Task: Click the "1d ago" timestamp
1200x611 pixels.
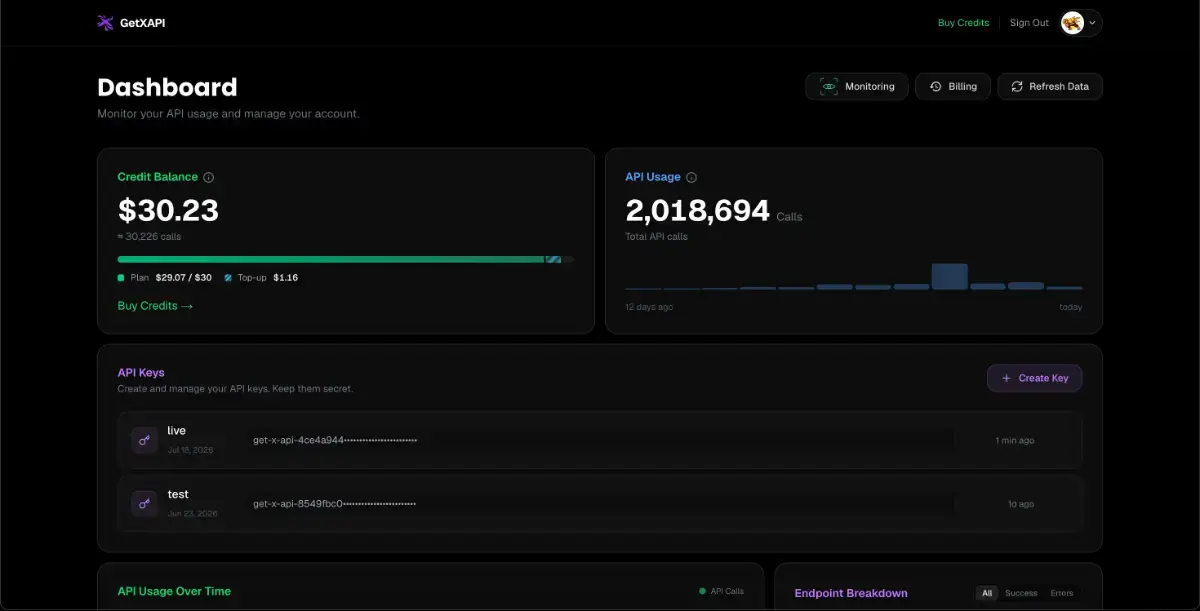Action: pyautogui.click(x=1021, y=504)
